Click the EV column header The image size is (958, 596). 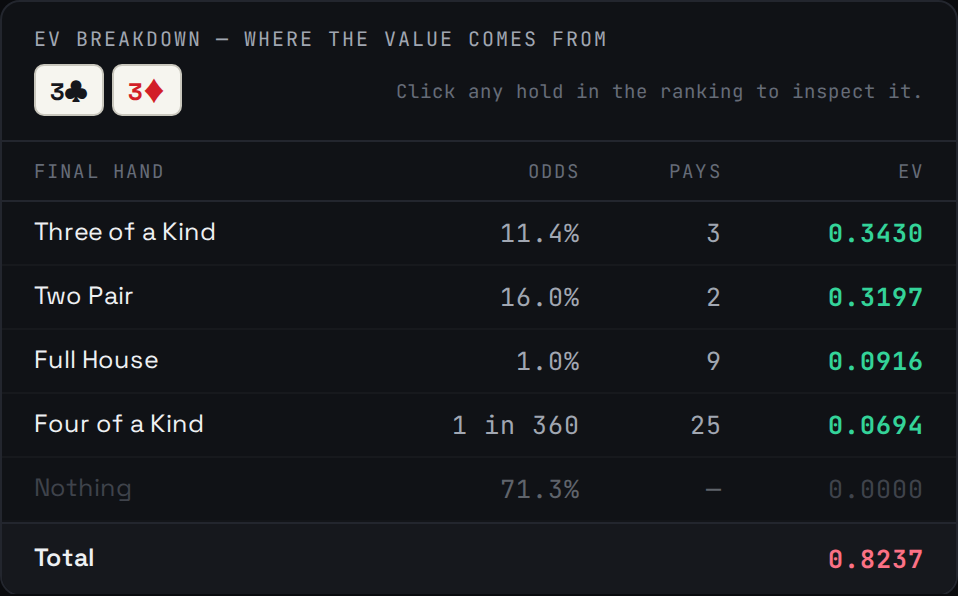coord(910,171)
